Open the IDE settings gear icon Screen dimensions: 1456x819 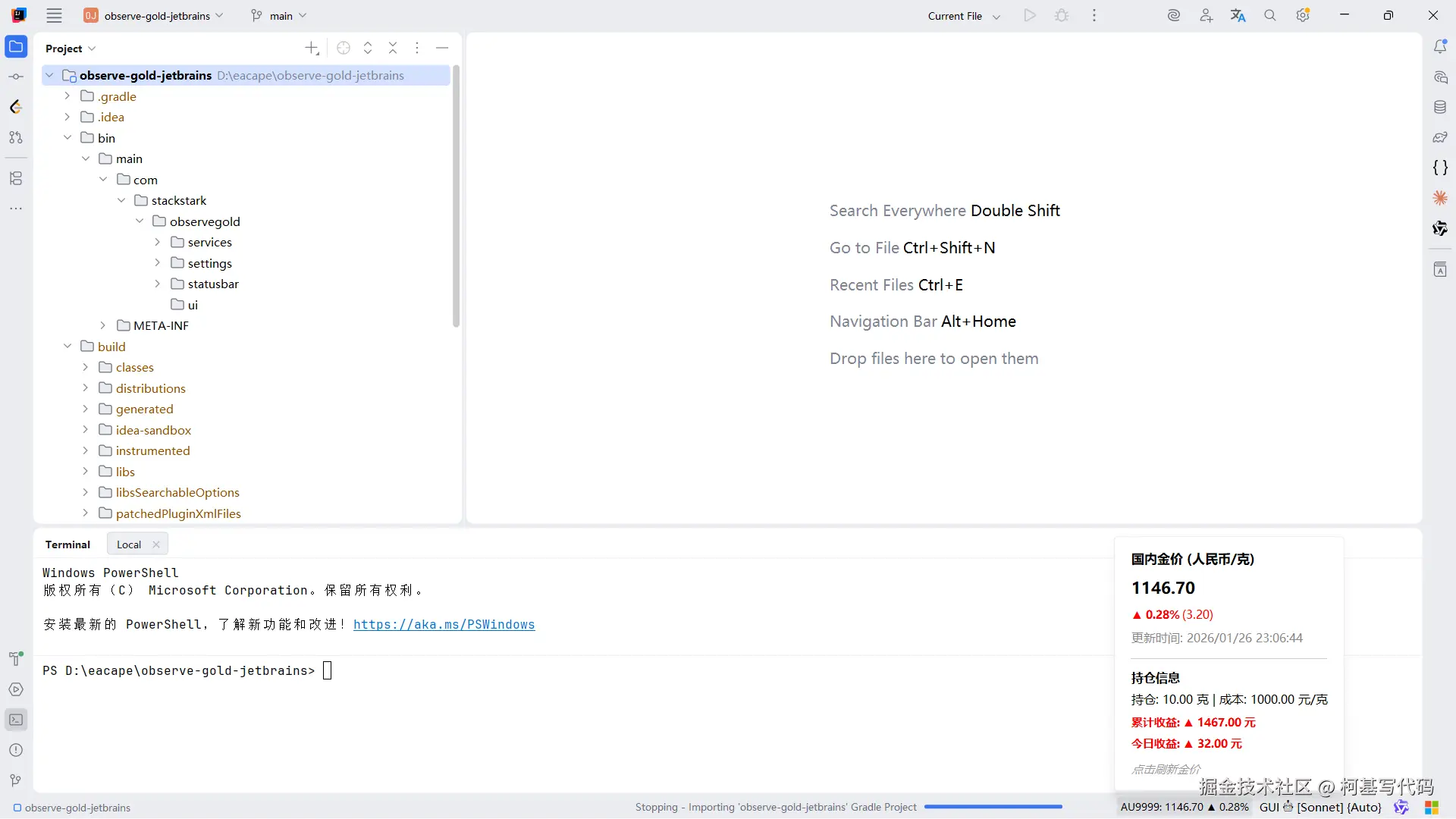pyautogui.click(x=1302, y=15)
